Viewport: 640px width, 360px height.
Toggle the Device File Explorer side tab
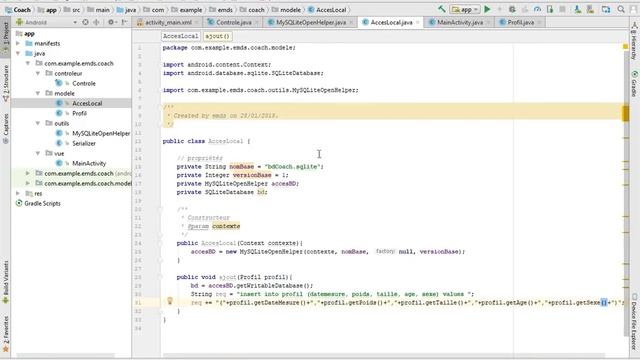634,322
